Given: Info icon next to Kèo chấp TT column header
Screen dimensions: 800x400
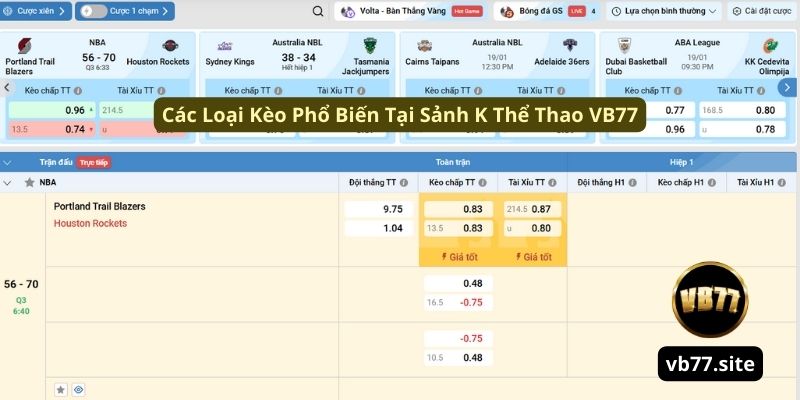Looking at the screenshot, I should (483, 183).
